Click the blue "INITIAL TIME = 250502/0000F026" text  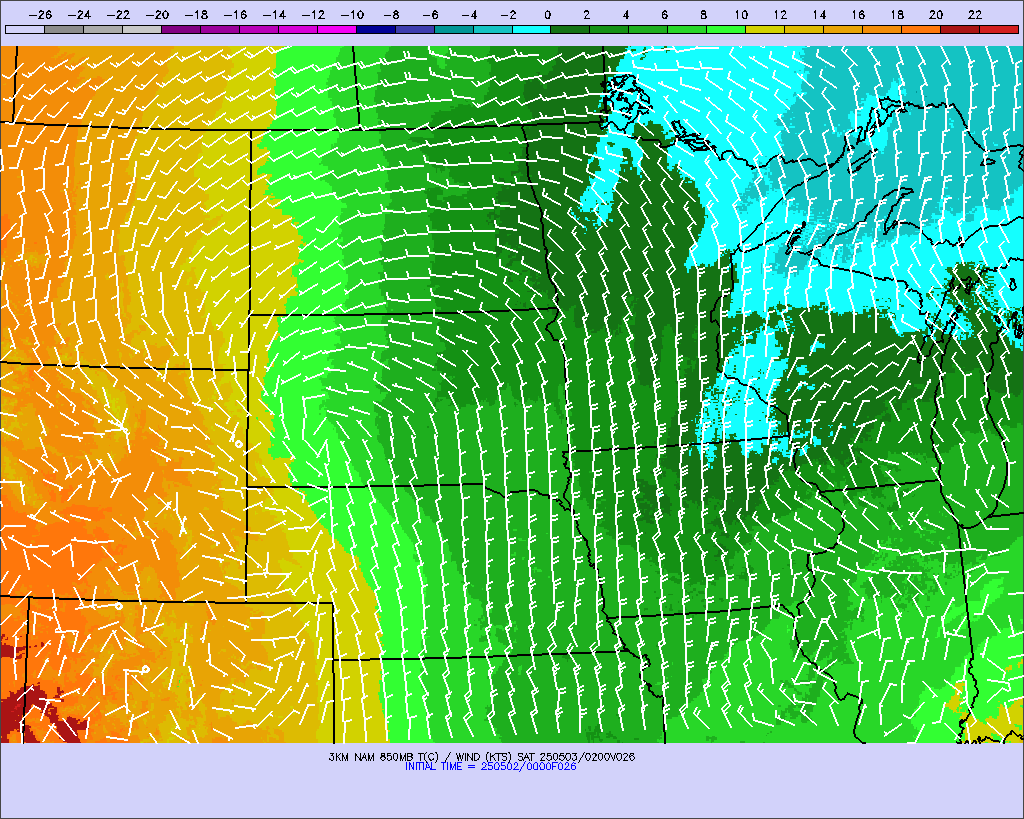pyautogui.click(x=490, y=767)
